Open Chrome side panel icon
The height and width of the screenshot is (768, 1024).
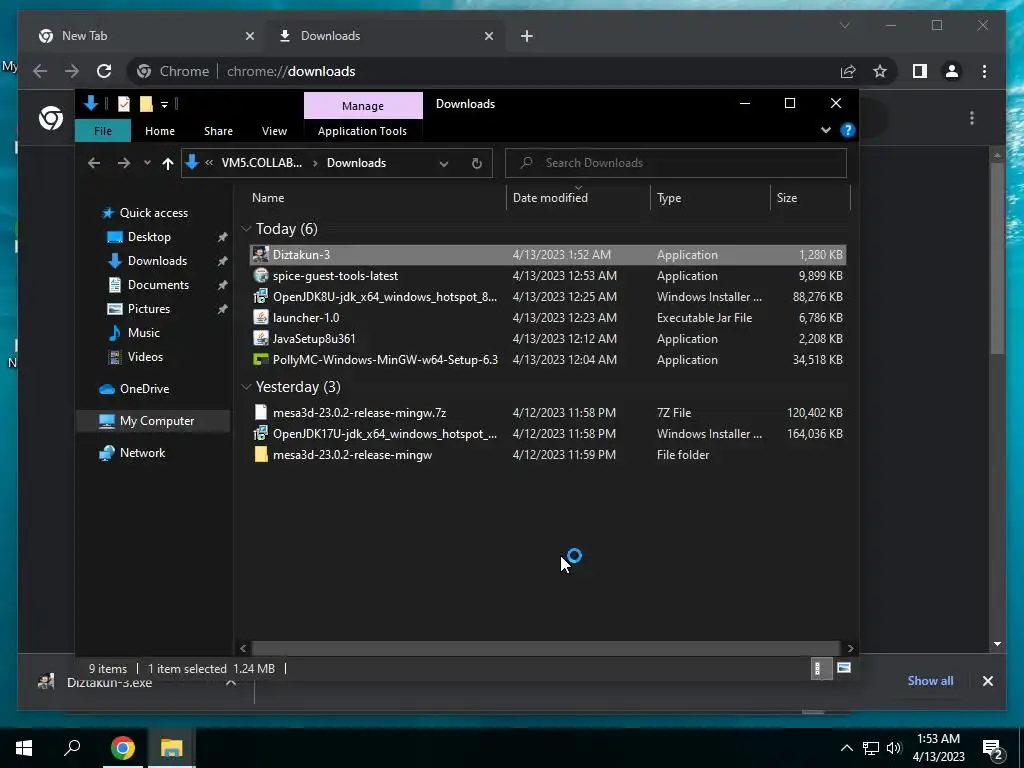click(920, 71)
